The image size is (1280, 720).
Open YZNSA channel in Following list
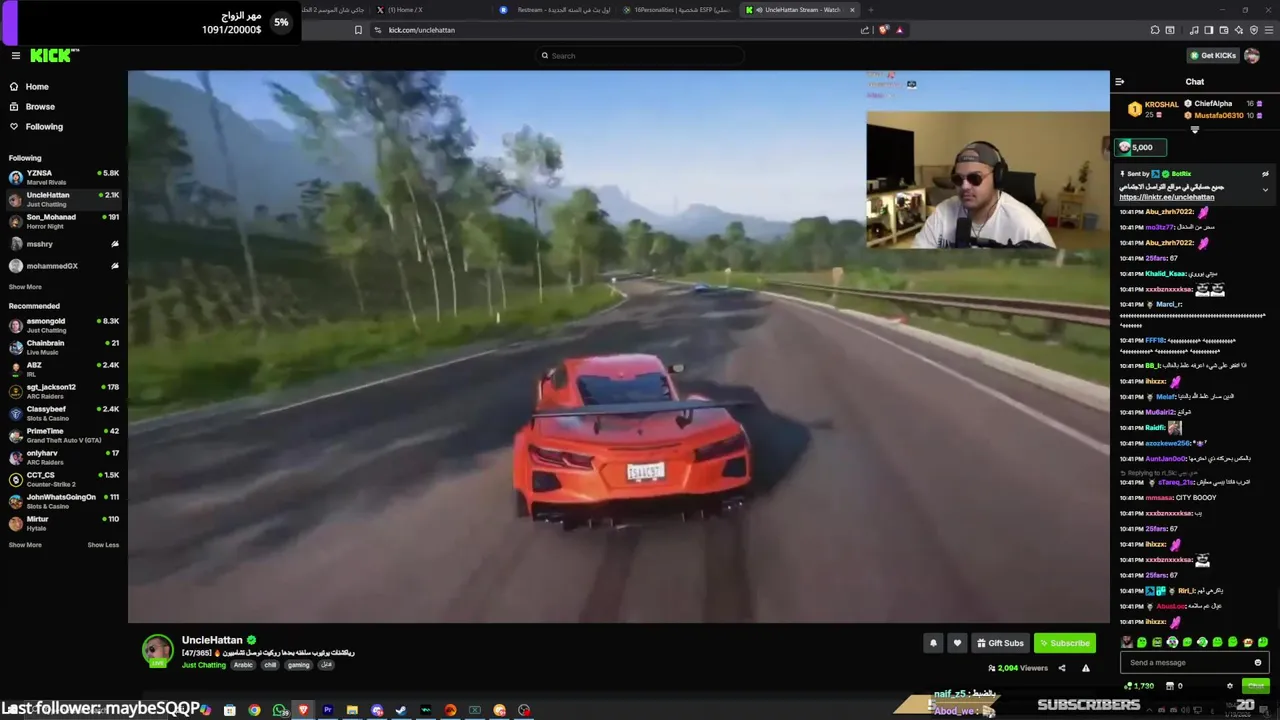click(62, 177)
